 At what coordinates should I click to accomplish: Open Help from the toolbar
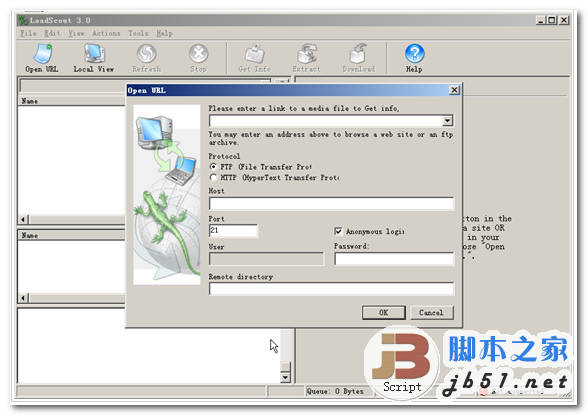tap(414, 58)
